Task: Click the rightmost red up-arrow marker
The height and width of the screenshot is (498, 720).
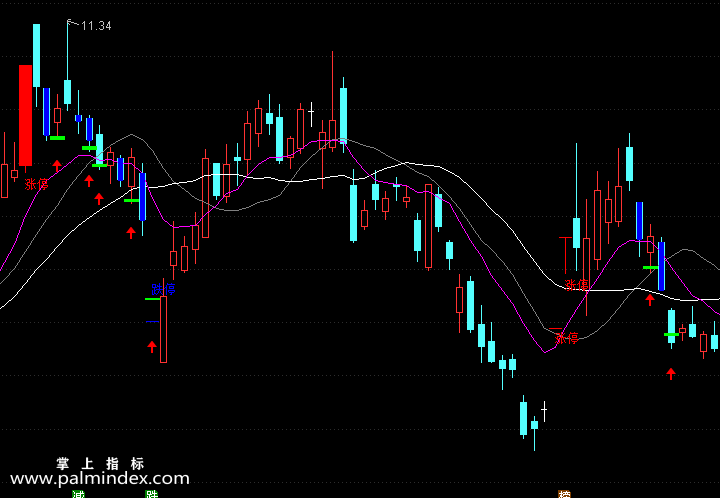Action: coord(671,374)
